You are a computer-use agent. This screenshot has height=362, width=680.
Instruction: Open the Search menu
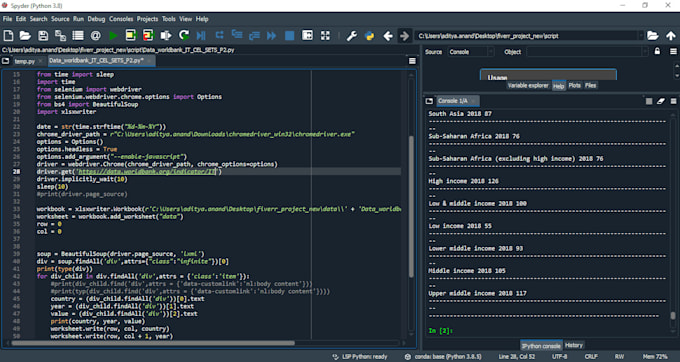point(39,19)
